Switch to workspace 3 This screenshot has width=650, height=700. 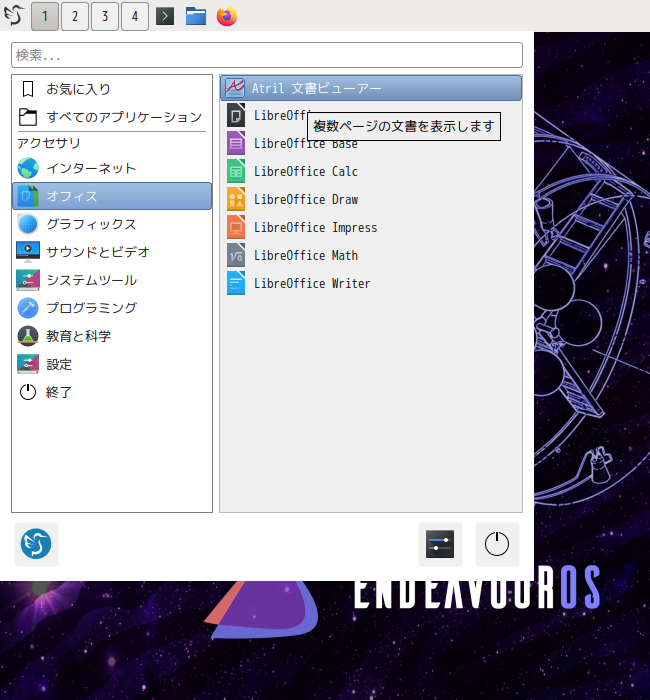[105, 17]
